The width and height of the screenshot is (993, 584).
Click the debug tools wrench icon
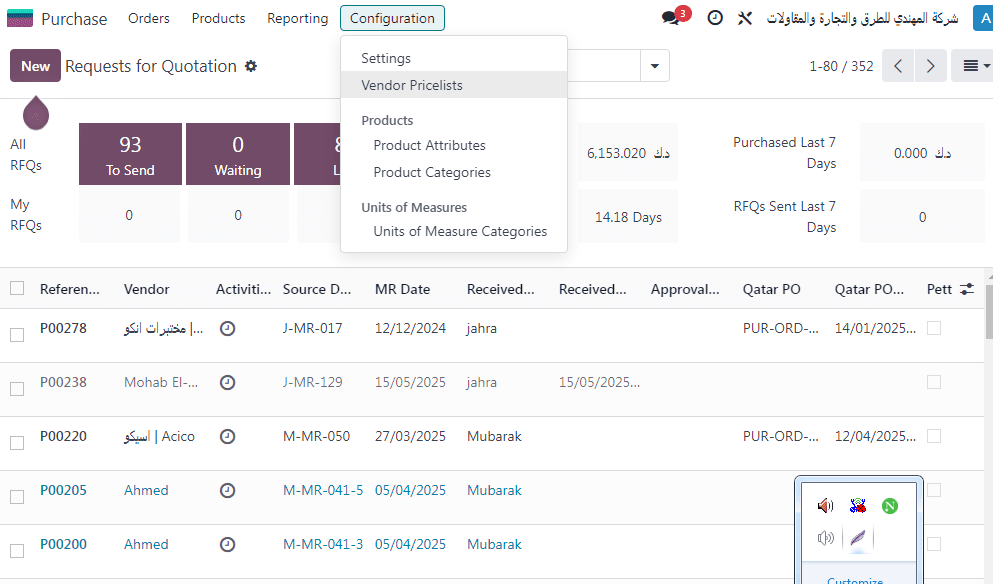pyautogui.click(x=745, y=18)
